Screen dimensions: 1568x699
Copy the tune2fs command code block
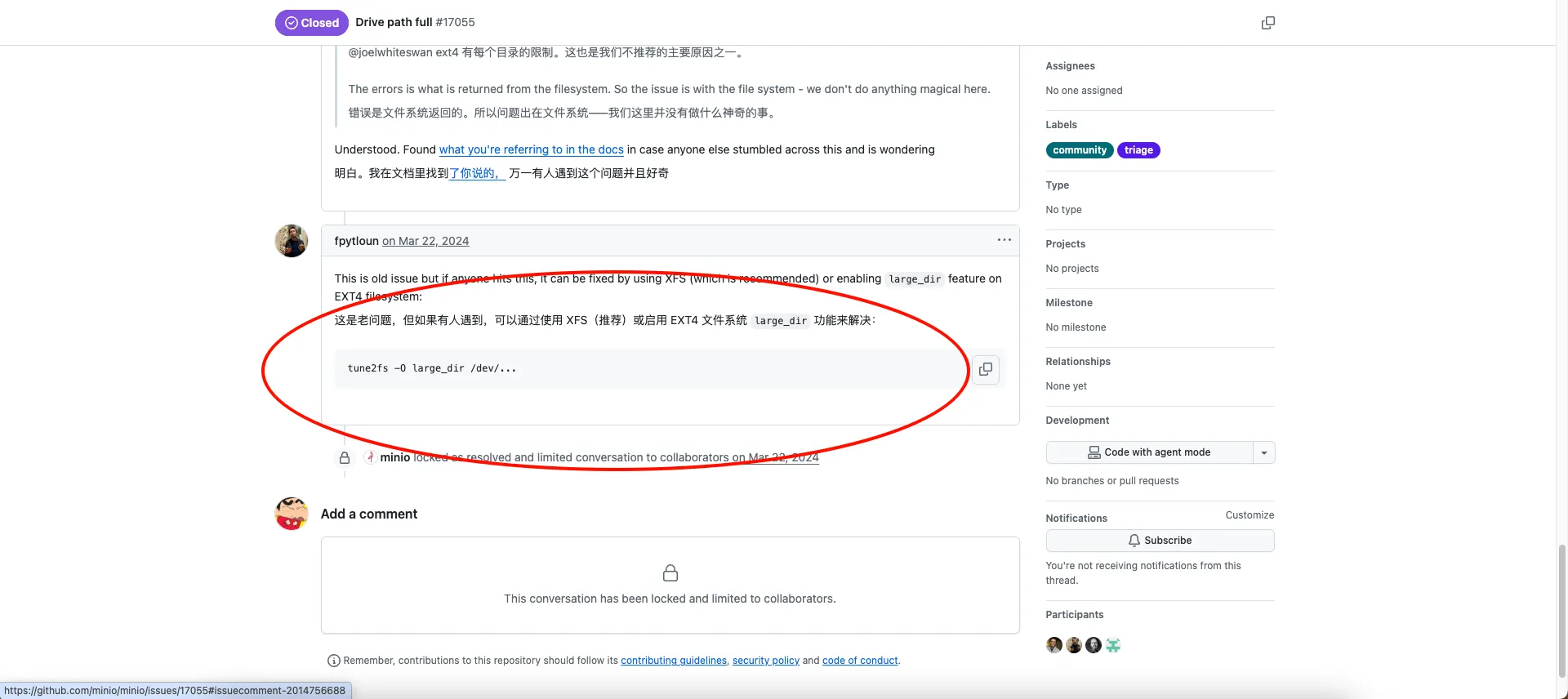click(x=986, y=369)
